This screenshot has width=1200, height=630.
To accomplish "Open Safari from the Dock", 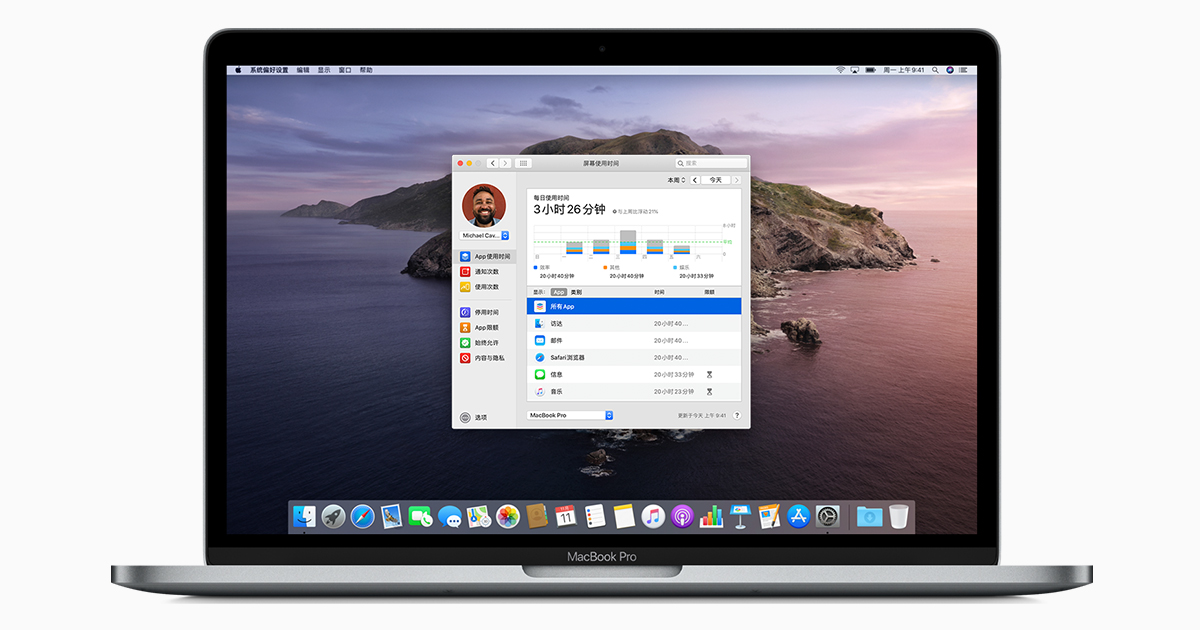I will [362, 517].
